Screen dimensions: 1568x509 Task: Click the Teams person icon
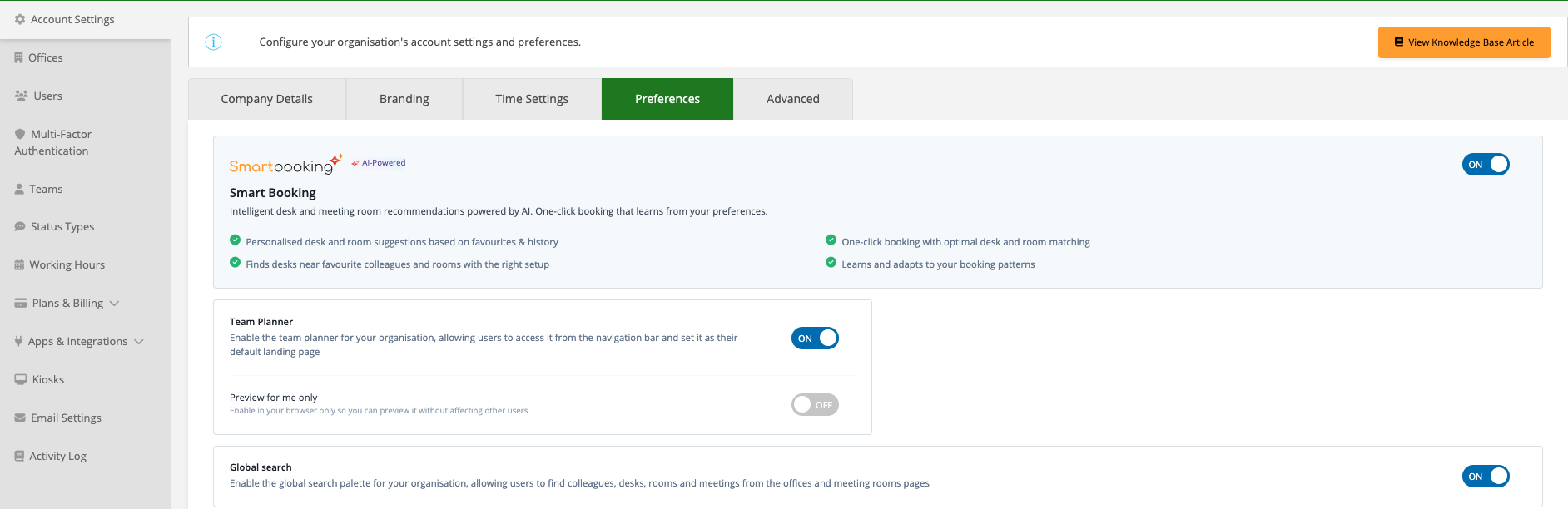click(x=19, y=189)
